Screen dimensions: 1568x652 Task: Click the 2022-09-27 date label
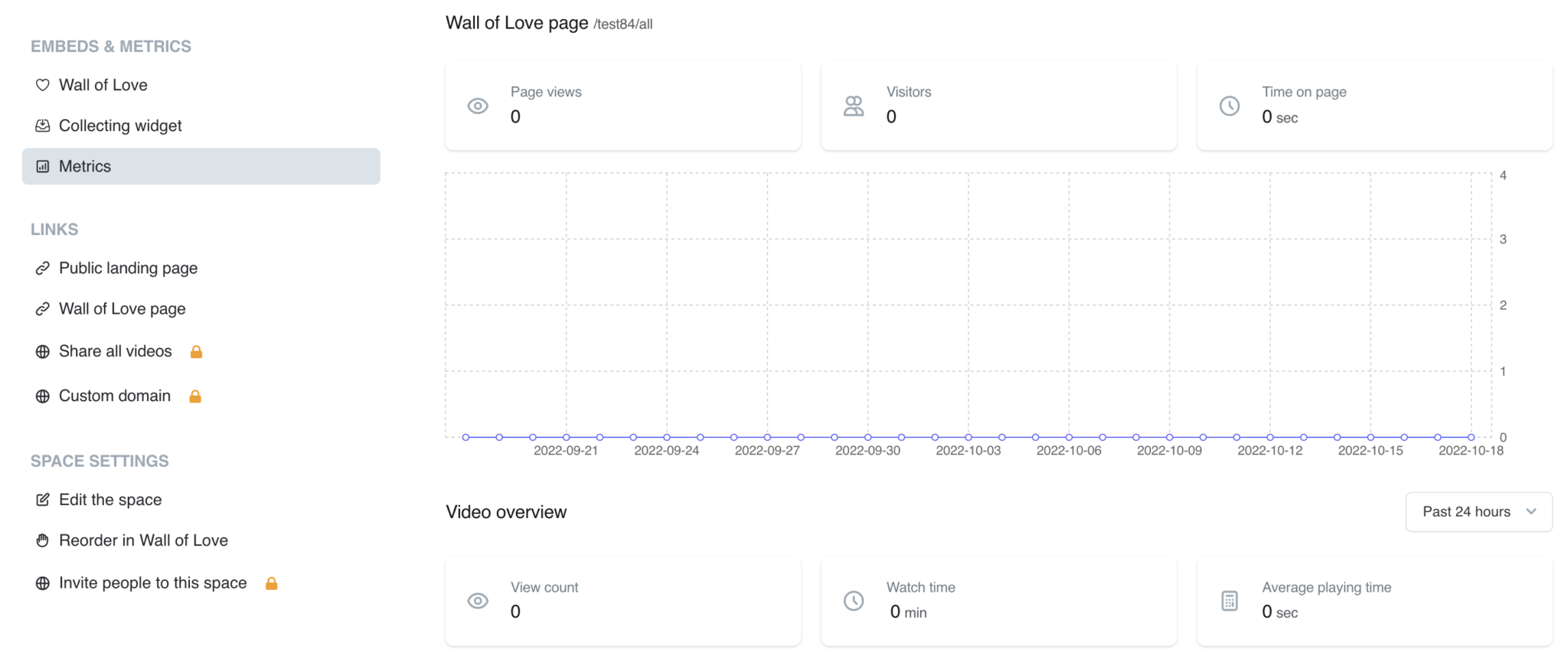[x=767, y=451]
